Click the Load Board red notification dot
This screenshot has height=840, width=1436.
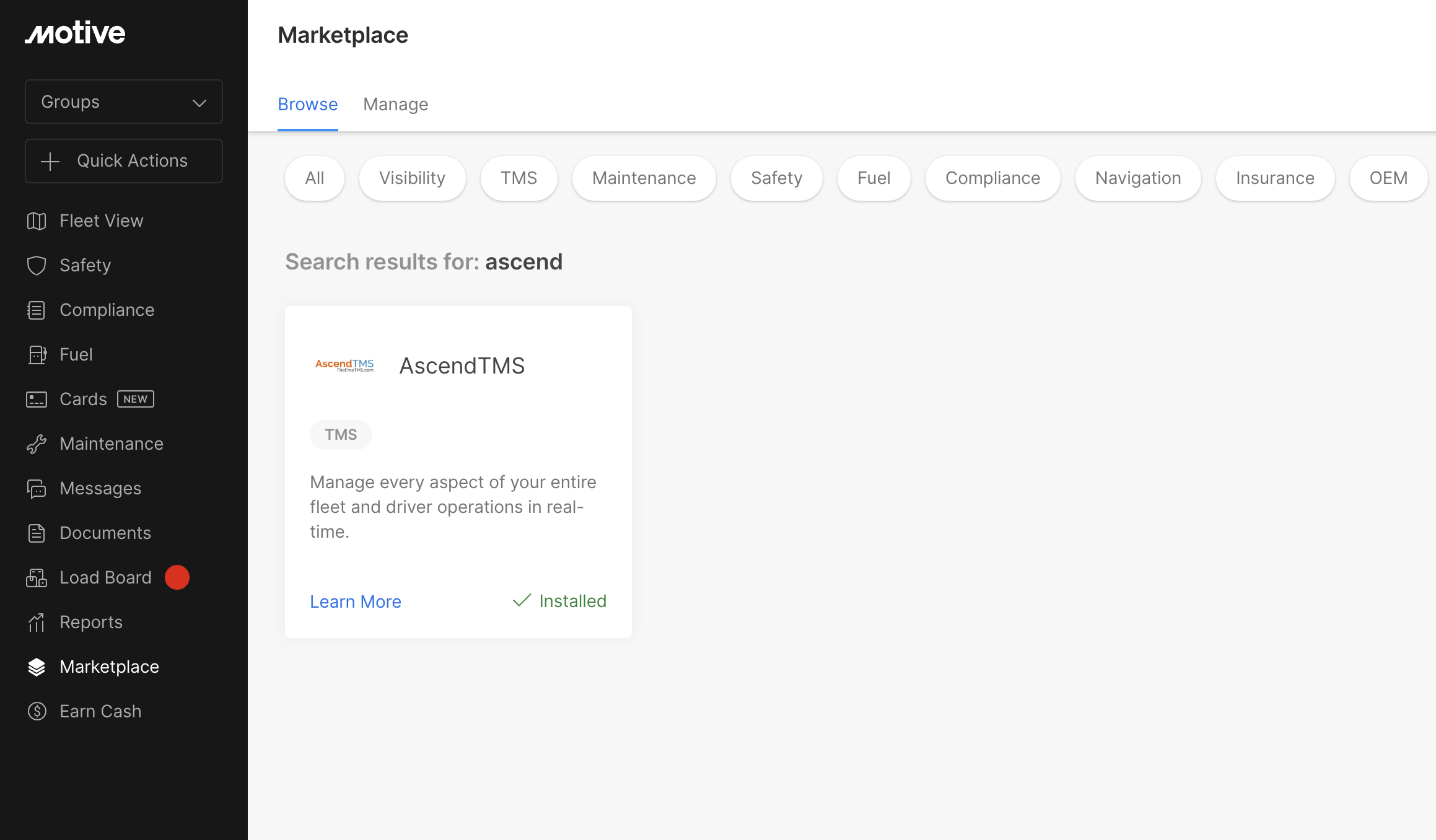click(177, 577)
